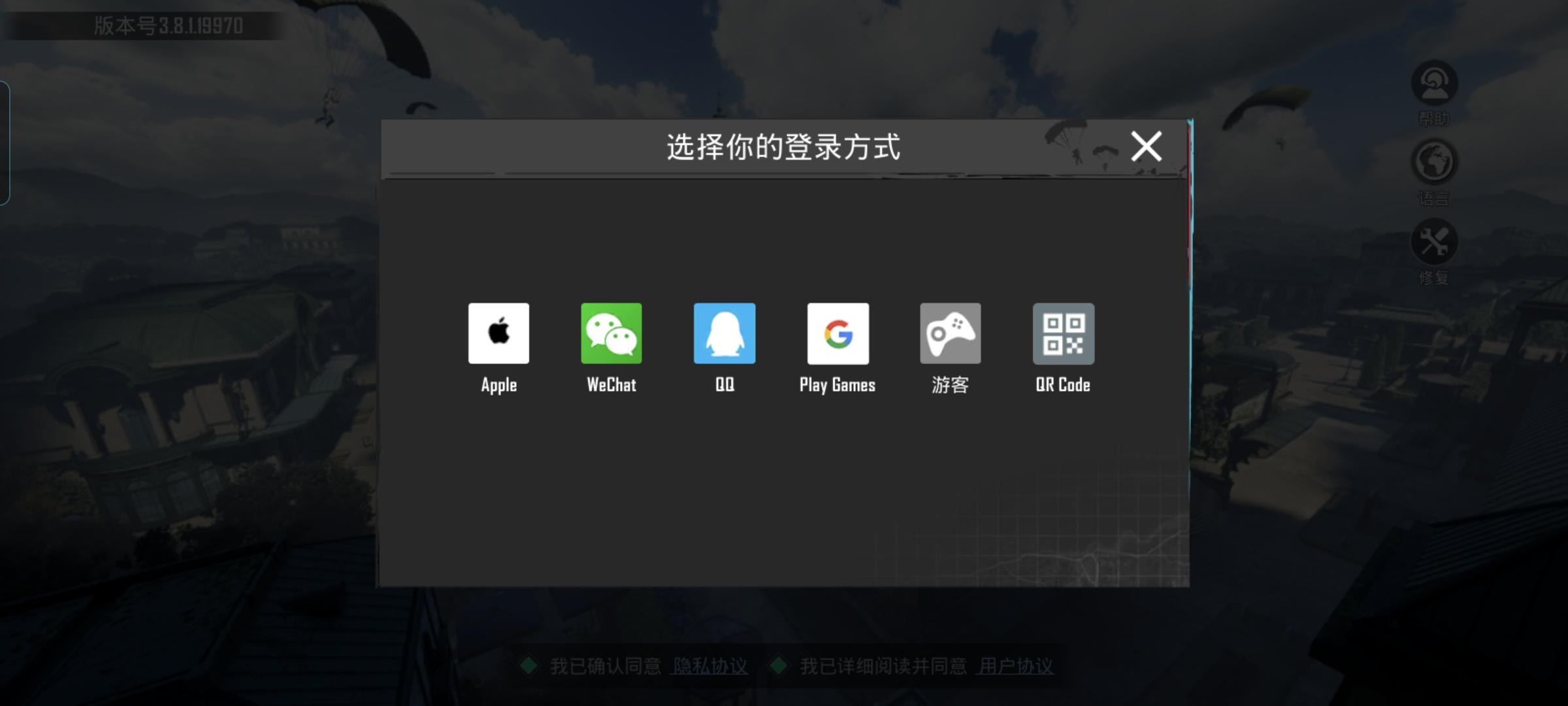Click the Apple label text

pos(499,385)
